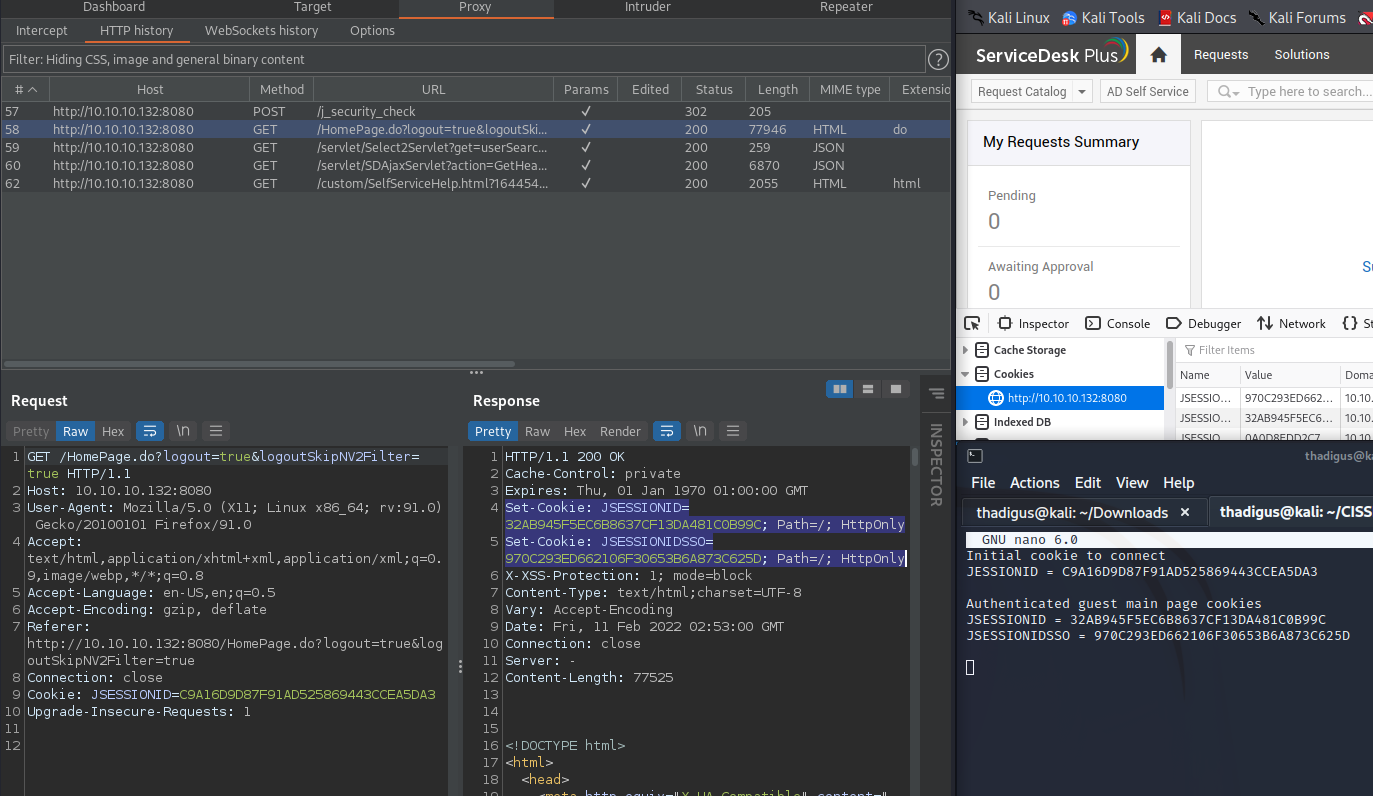Select thadigus@kali ~/Downloads terminal tab

[1072, 513]
